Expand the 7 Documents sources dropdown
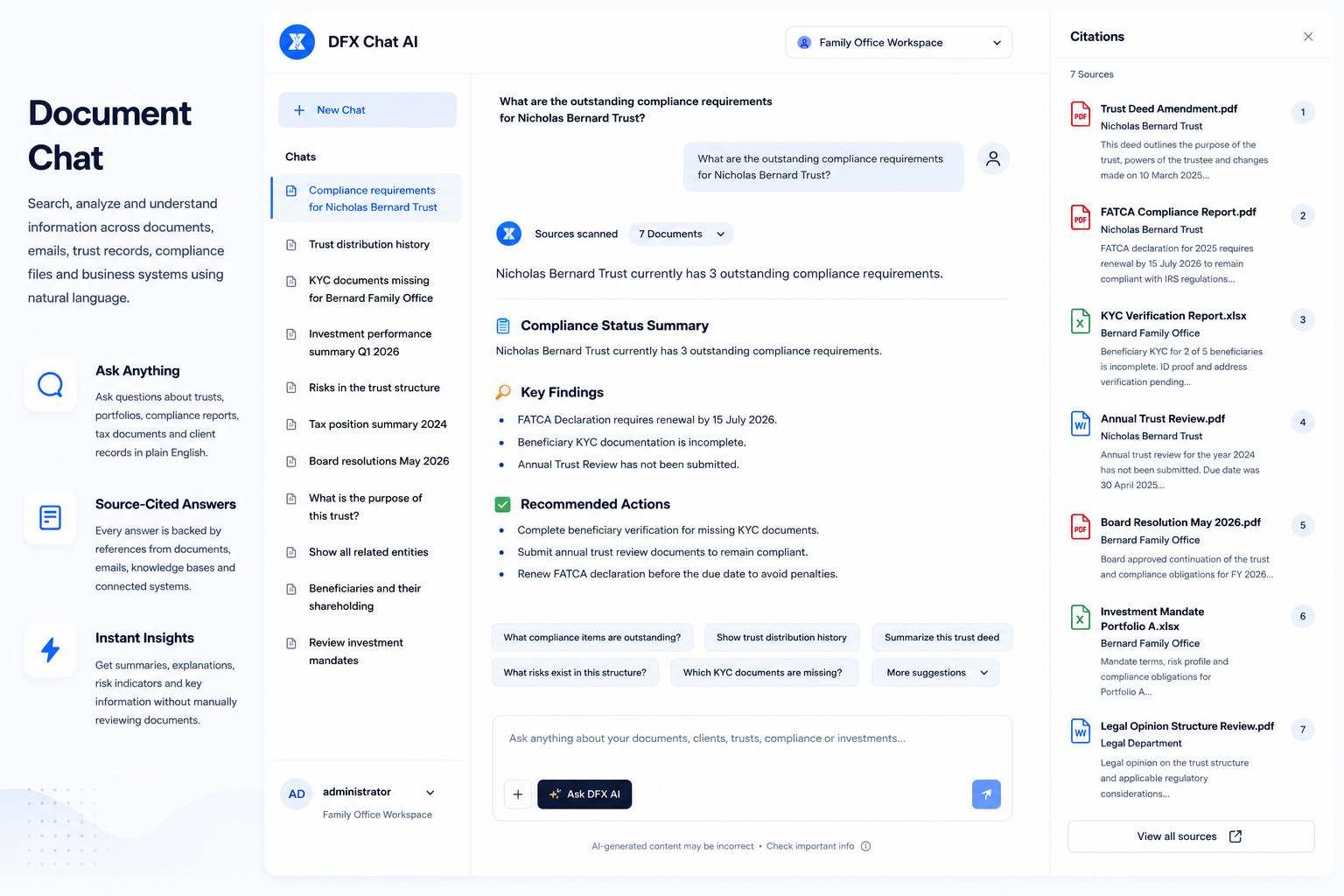The image size is (1344, 896). [681, 234]
